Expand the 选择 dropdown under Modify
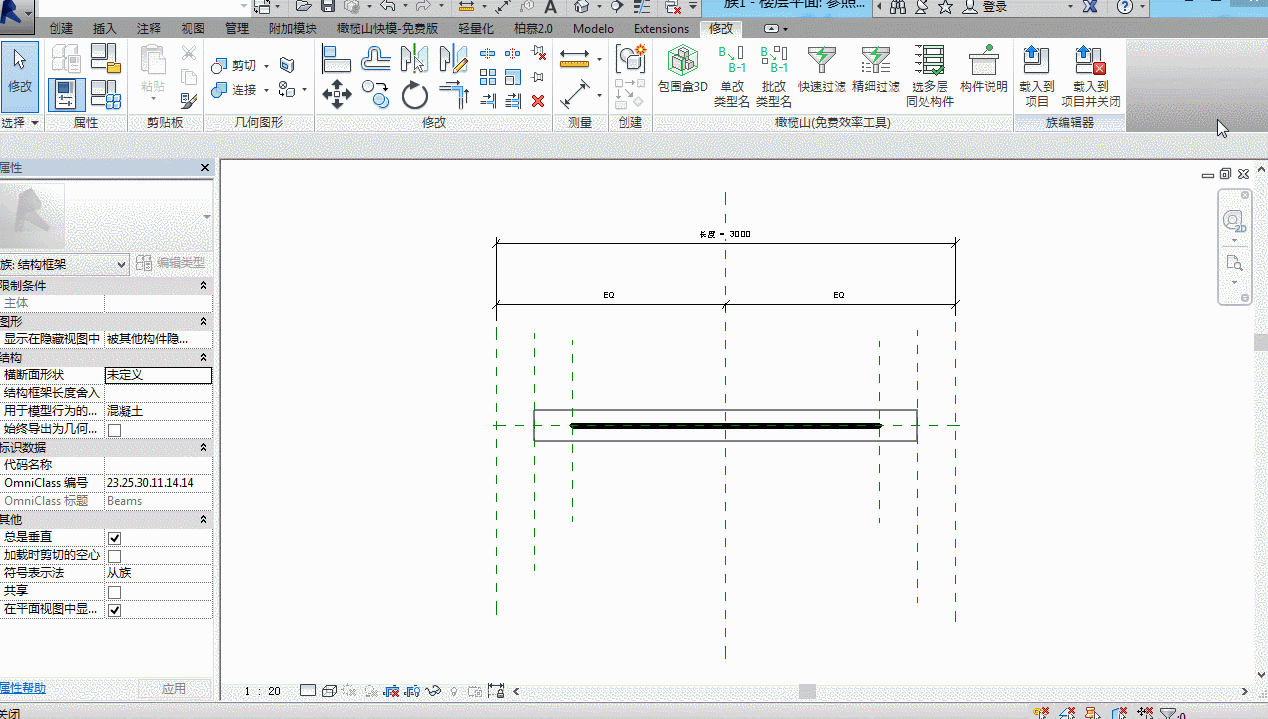Viewport: 1268px width, 719px height. [x=20, y=123]
